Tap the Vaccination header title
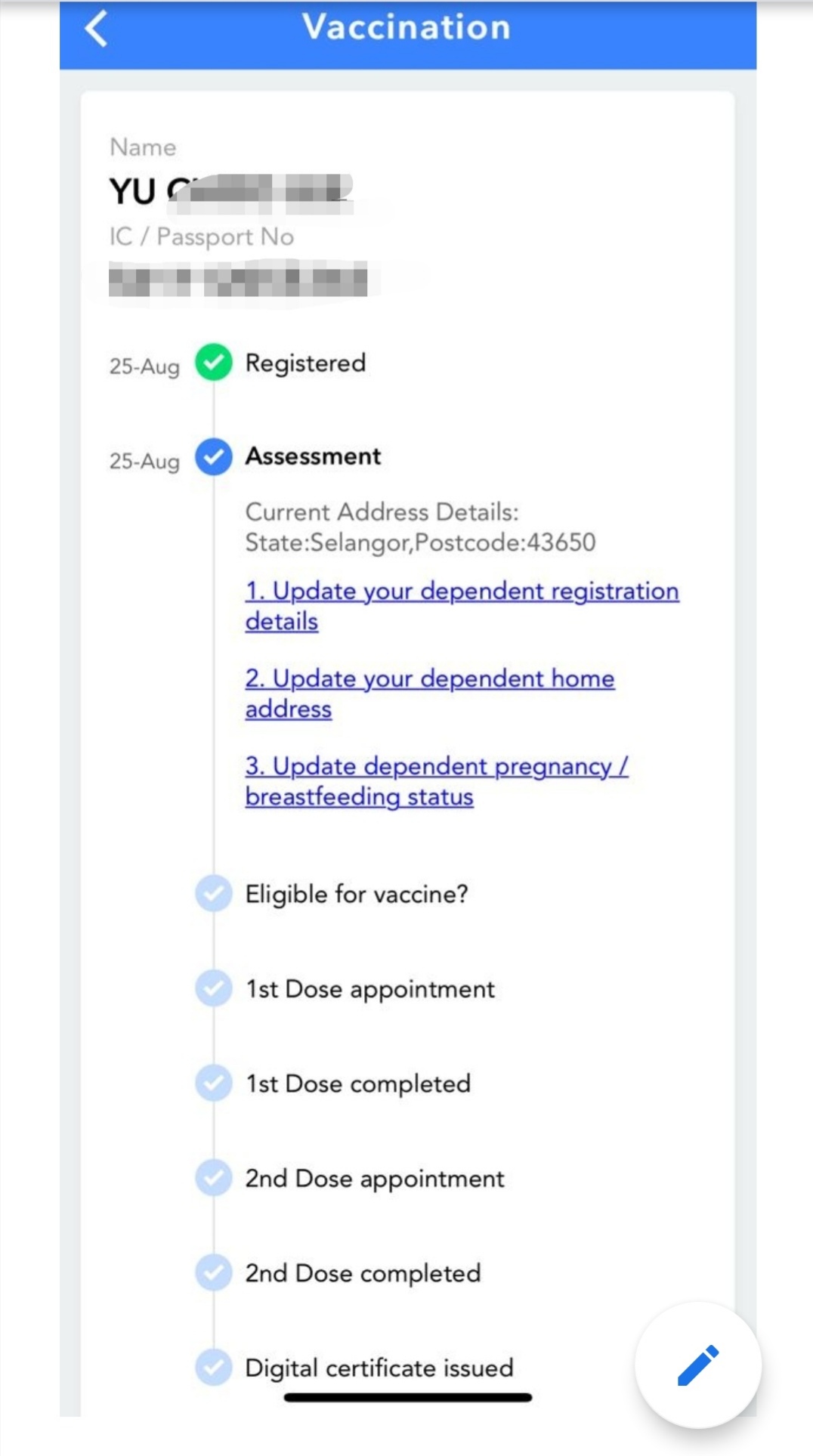Image resolution: width=813 pixels, height=1456 pixels. pos(406,27)
